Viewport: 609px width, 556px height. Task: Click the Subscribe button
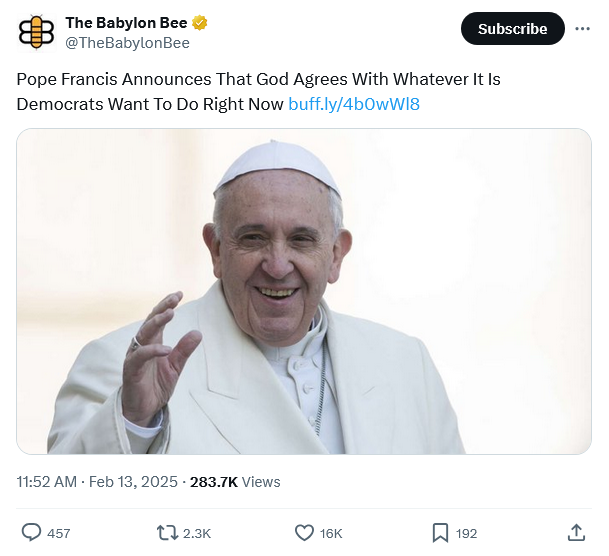512,29
